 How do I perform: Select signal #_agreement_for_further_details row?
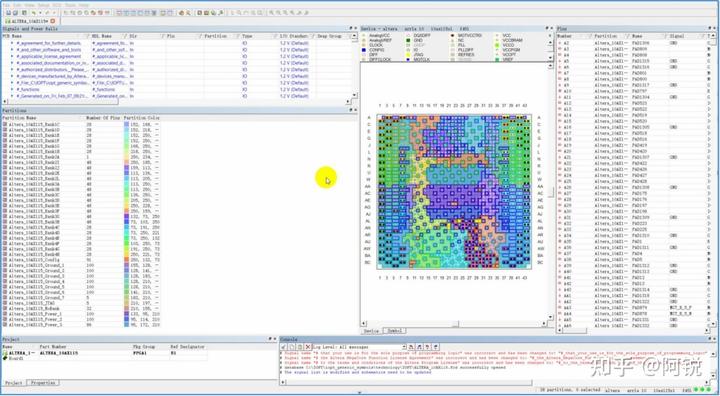coord(177,43)
